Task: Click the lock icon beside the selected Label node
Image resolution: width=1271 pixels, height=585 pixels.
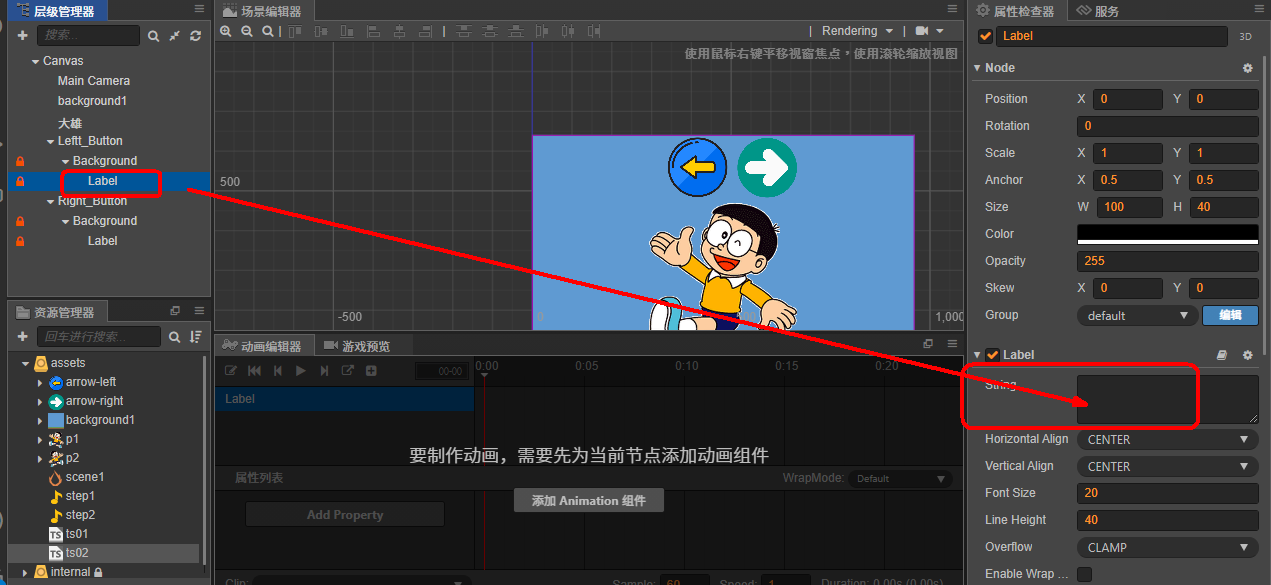Action: 20,181
